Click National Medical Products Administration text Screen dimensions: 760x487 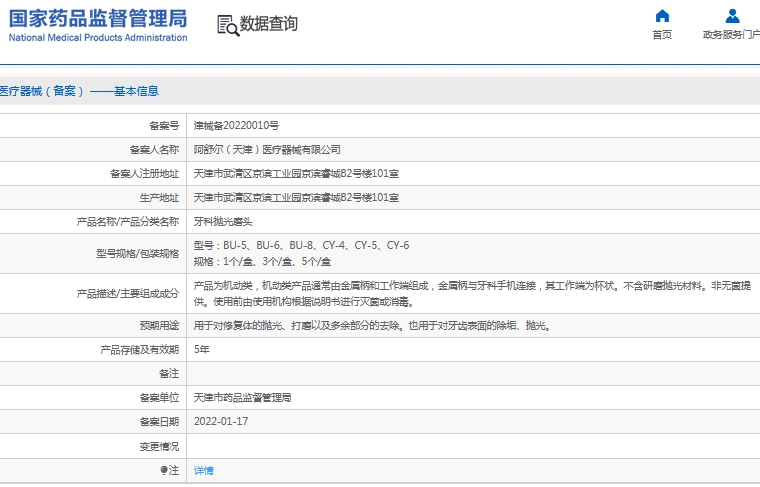click(x=98, y=38)
